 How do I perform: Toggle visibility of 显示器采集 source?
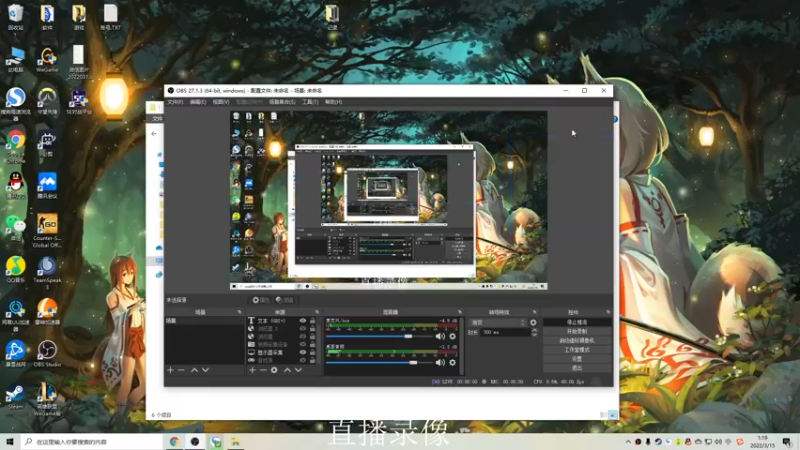click(x=303, y=353)
